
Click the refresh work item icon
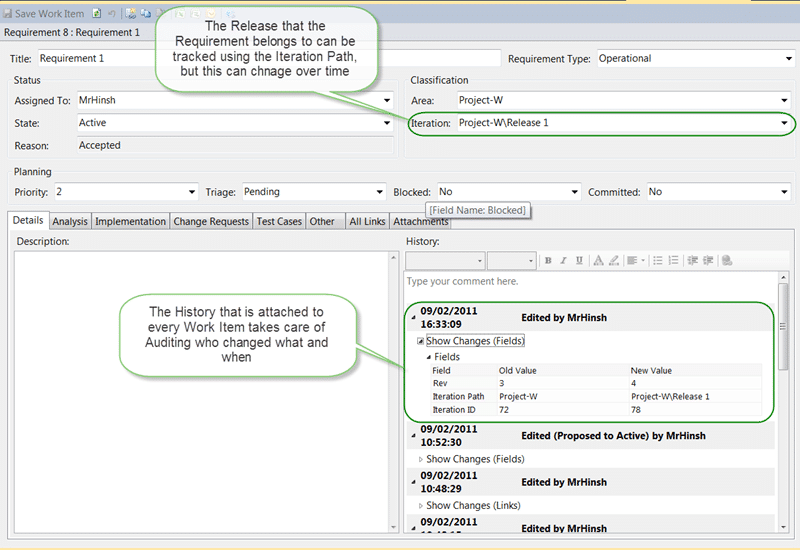coord(96,14)
